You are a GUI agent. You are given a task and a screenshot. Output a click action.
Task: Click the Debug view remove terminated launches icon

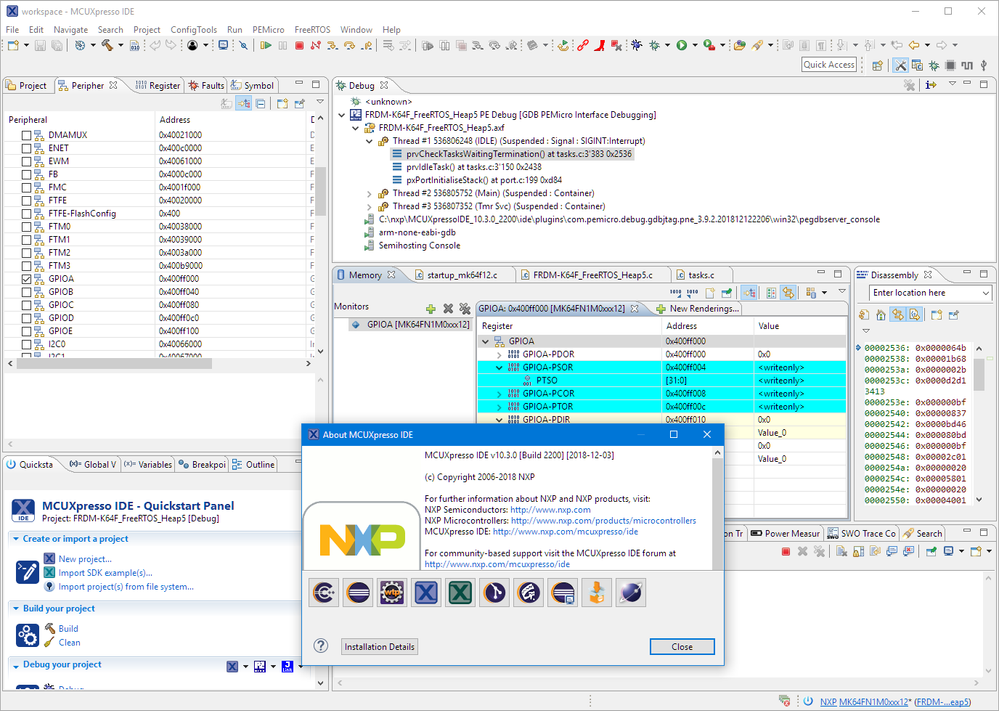point(909,85)
